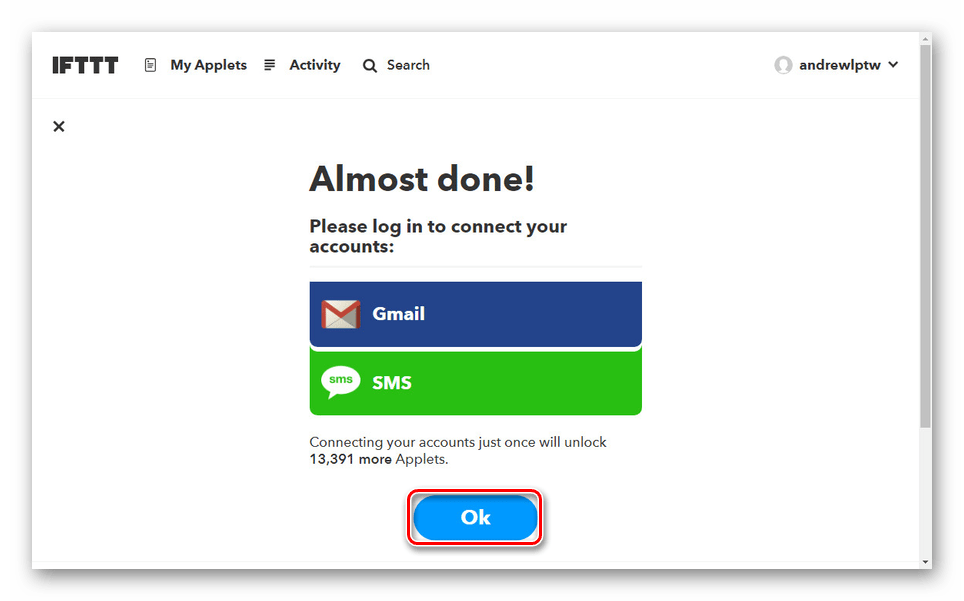Viewport: 964px width, 601px height.
Task: Connect the Gmail account bar
Action: (x=476, y=314)
